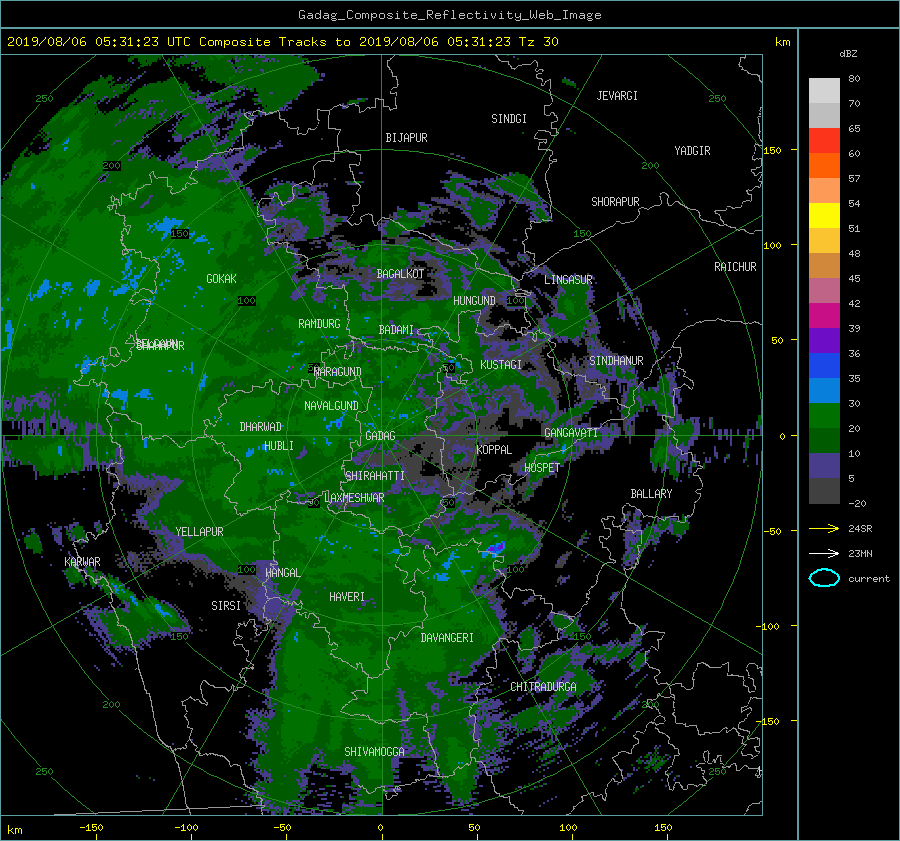Click the RAICHUR city label

pyautogui.click(x=735, y=267)
